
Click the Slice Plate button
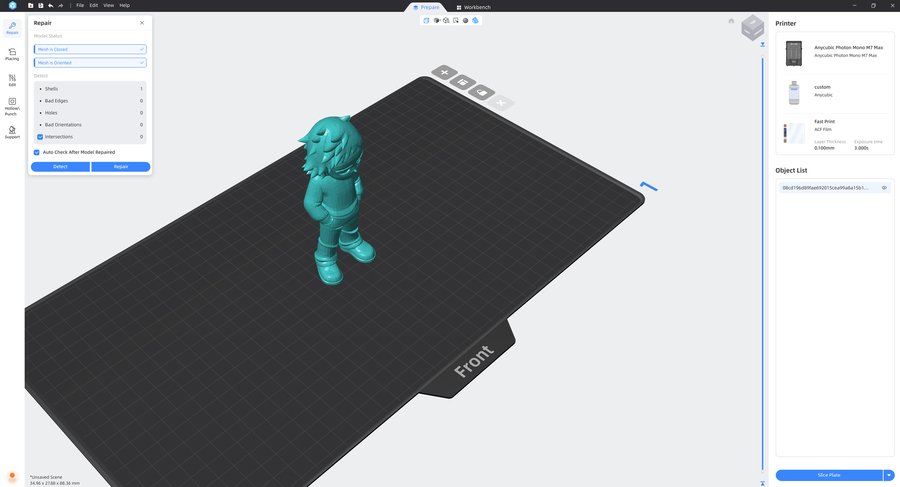[x=829, y=475]
